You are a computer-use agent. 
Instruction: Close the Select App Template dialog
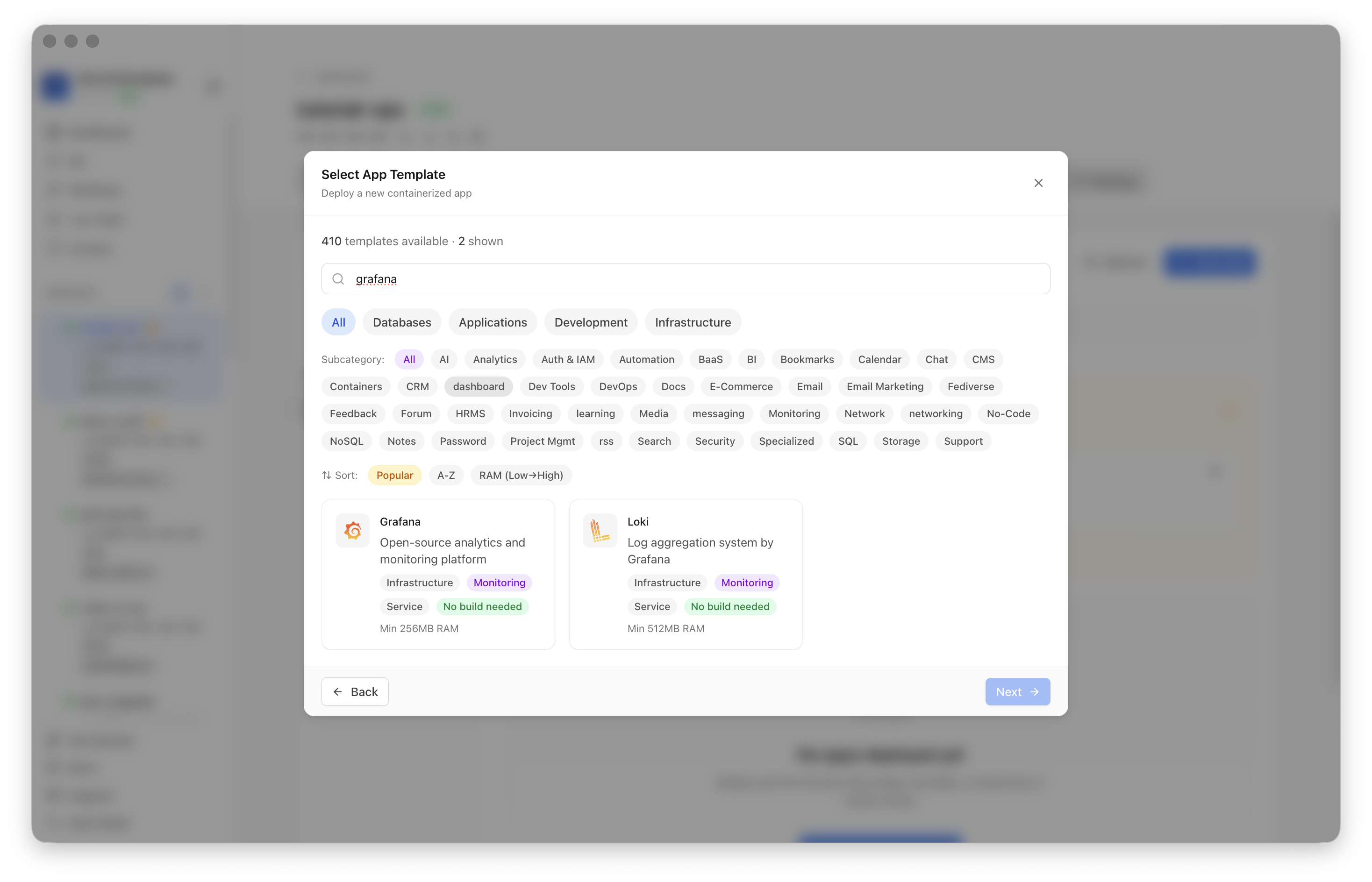pos(1038,183)
